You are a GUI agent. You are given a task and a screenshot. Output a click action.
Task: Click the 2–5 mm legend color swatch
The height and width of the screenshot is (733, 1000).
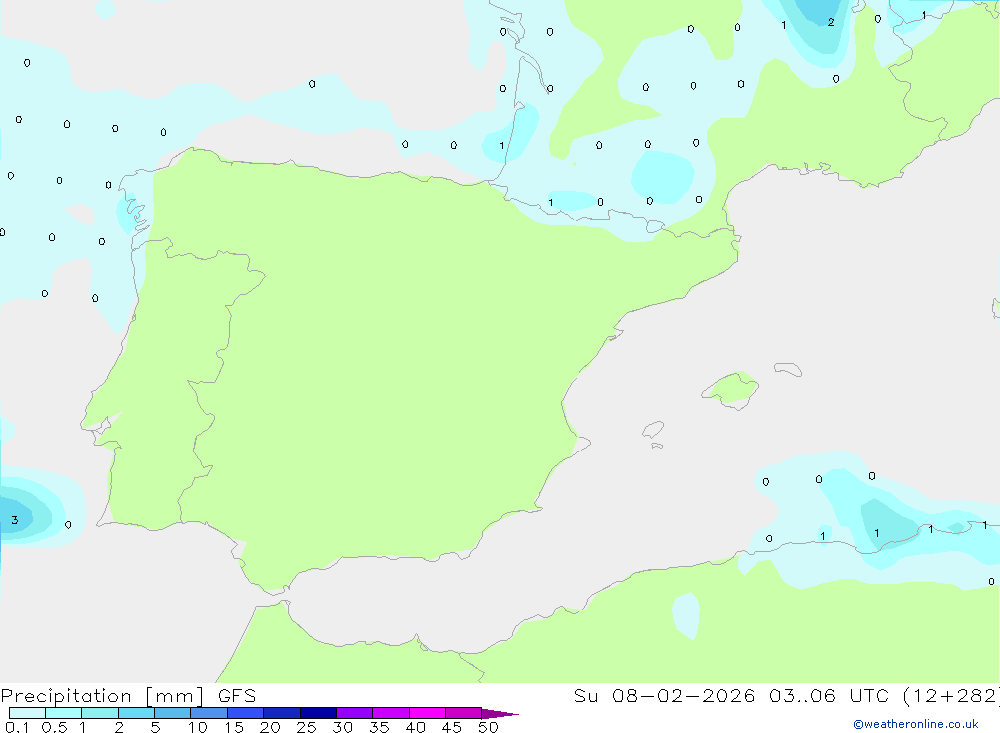pos(136,713)
